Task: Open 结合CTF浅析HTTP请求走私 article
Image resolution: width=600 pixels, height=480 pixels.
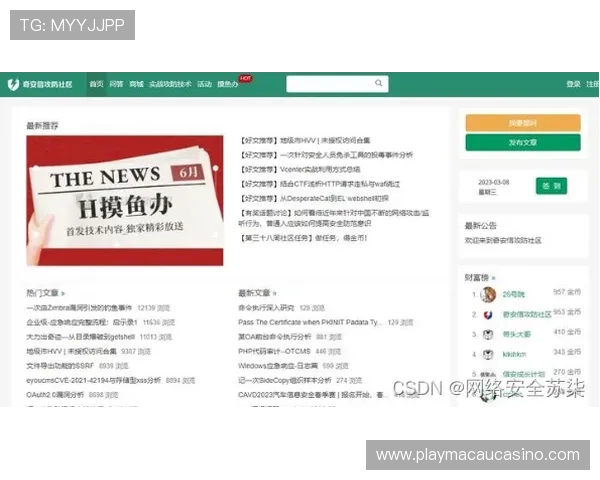Action: (320, 184)
